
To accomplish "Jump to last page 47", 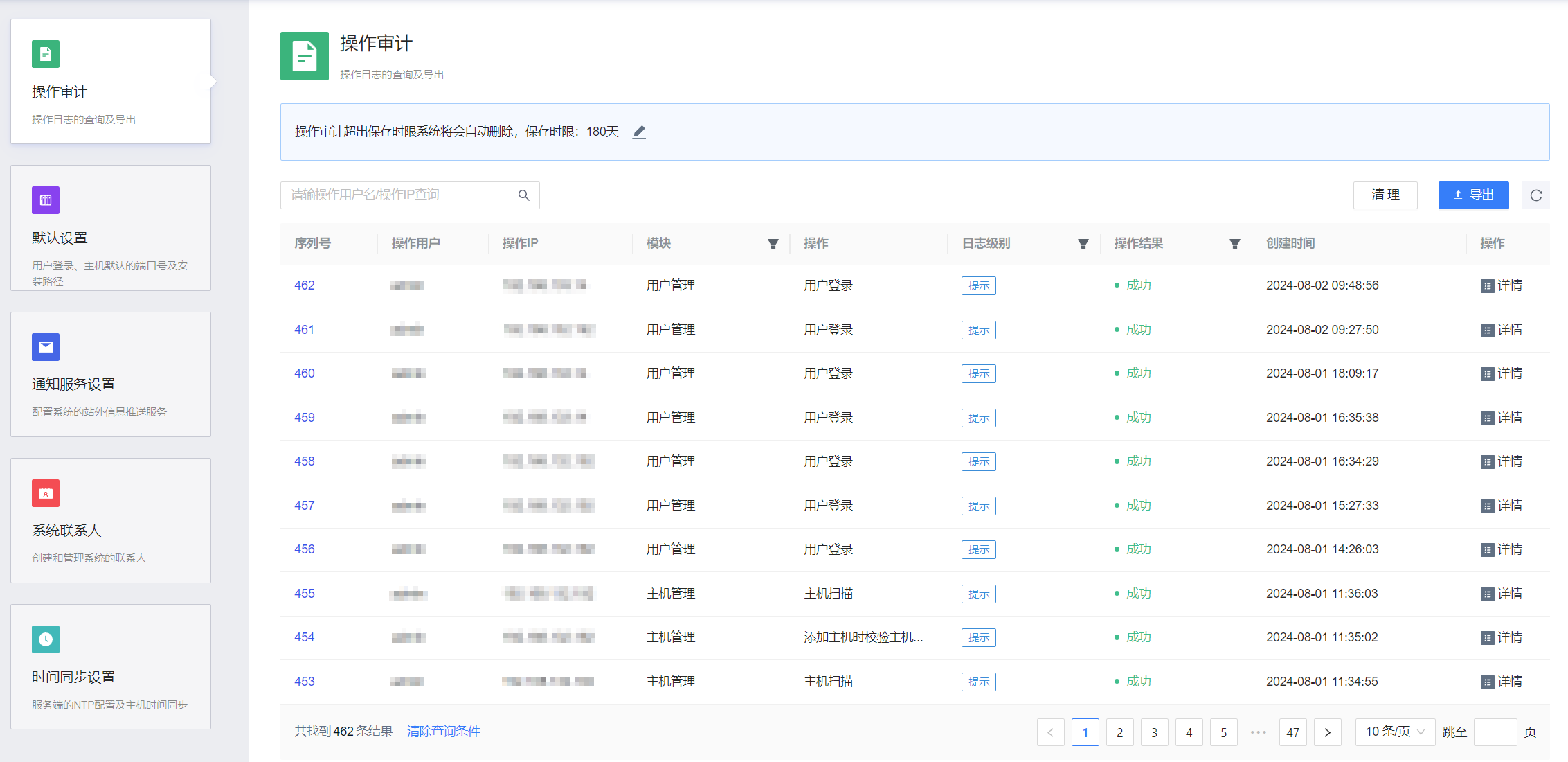I will coord(1292,732).
